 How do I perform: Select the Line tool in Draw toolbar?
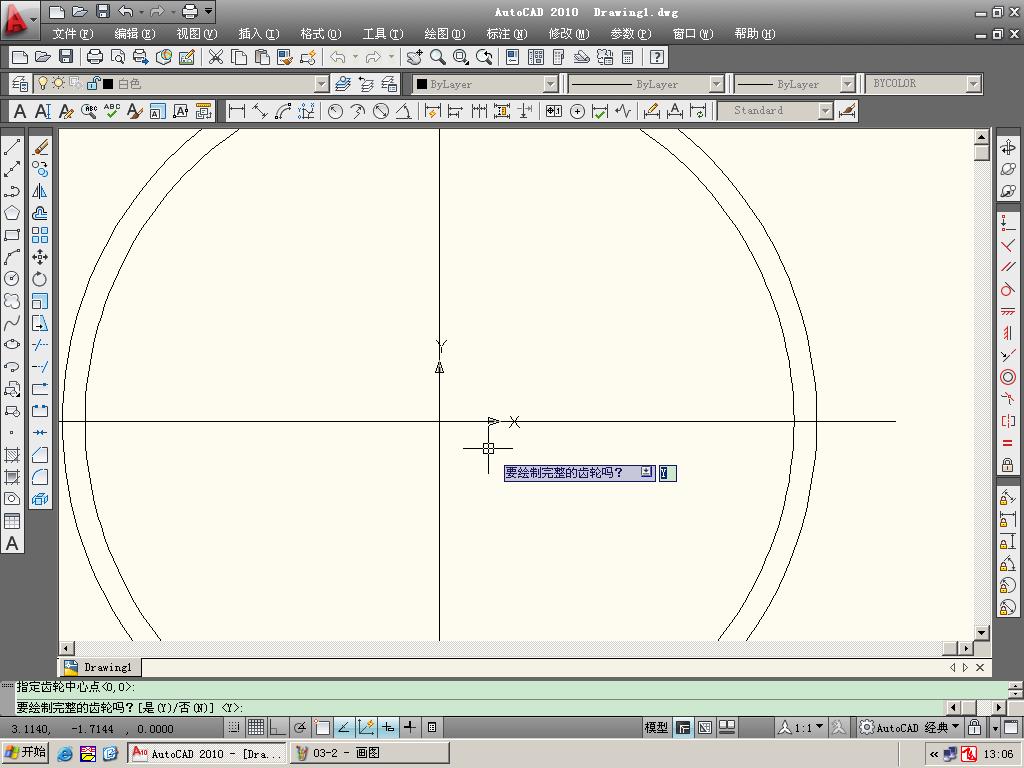(12, 148)
